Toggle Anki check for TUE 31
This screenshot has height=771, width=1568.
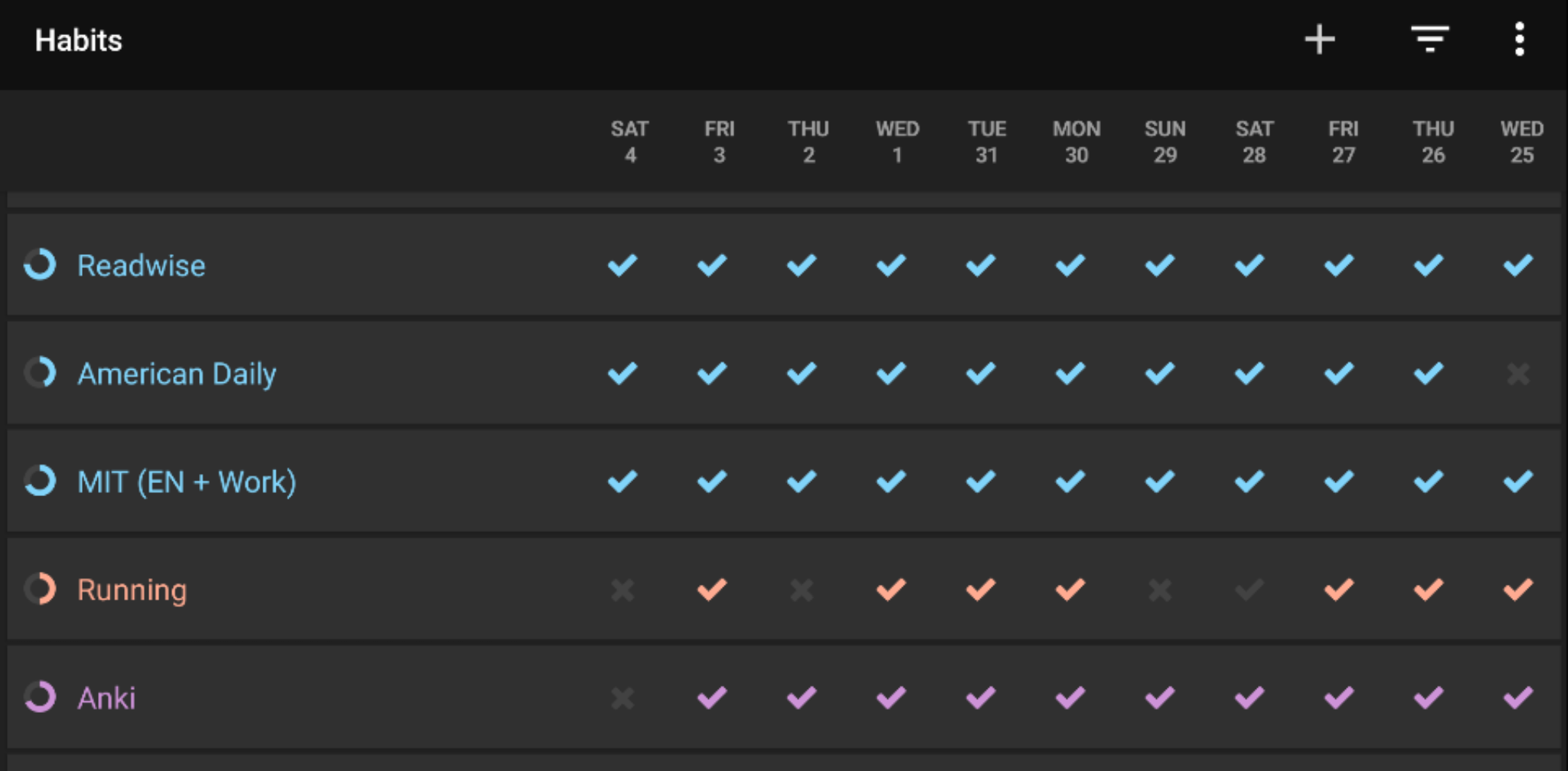coord(981,697)
